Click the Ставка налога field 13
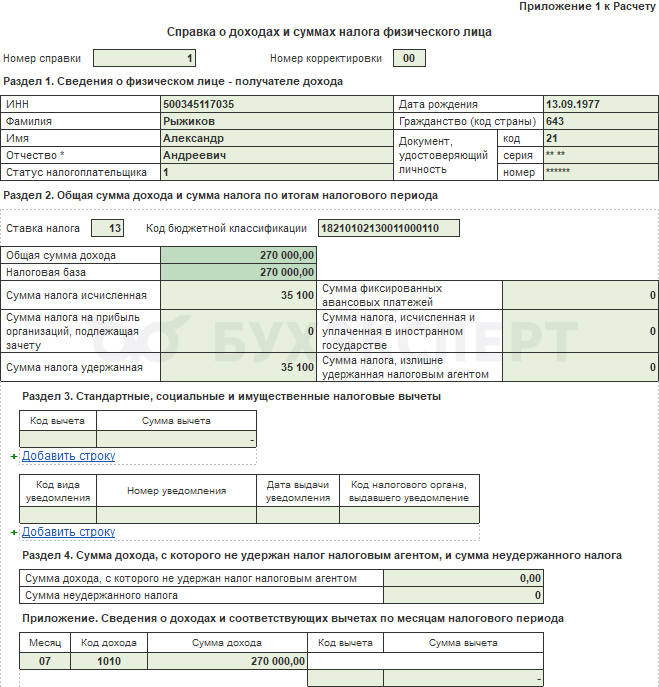Viewport: 659px width, 687px height. [107, 228]
